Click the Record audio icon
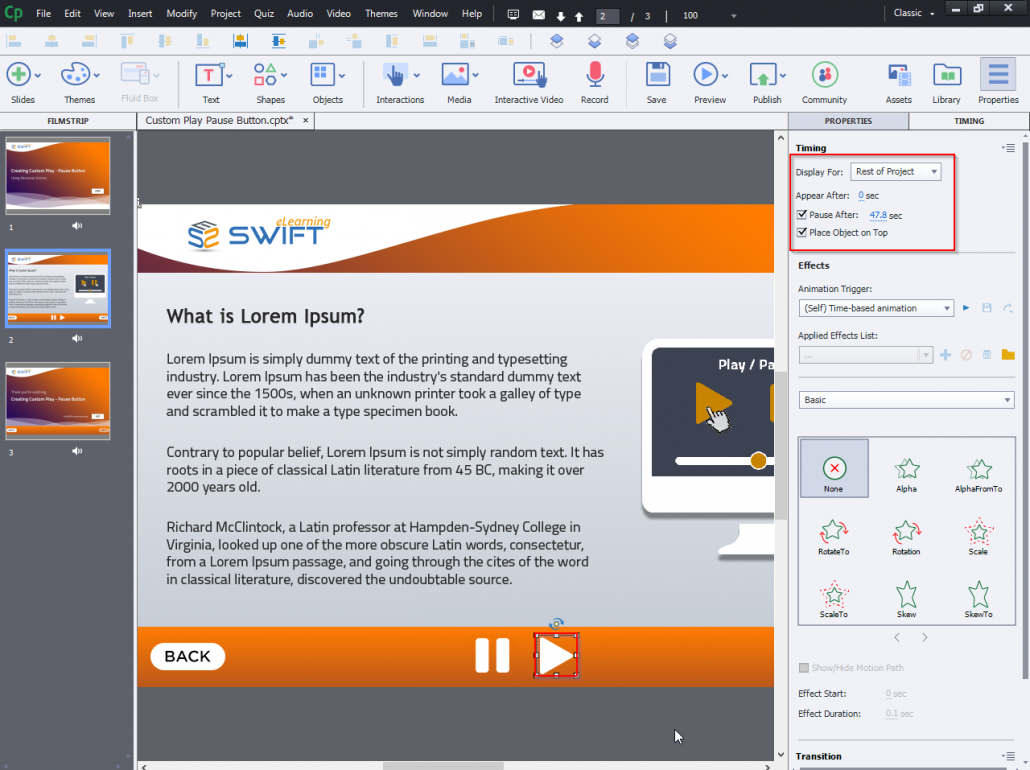This screenshot has height=770, width=1030. pos(594,74)
